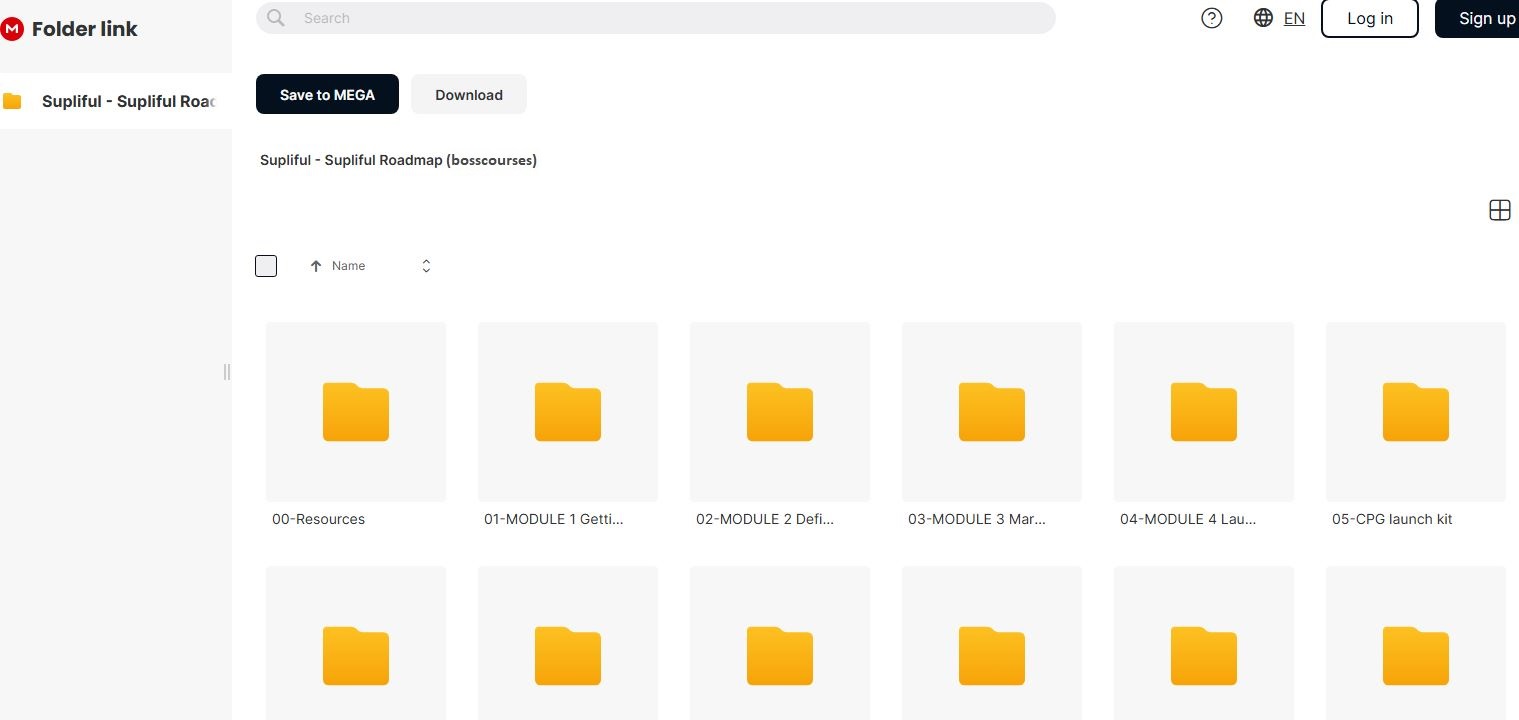Click Save to MEGA button
The height and width of the screenshot is (720, 1519).
click(x=327, y=95)
